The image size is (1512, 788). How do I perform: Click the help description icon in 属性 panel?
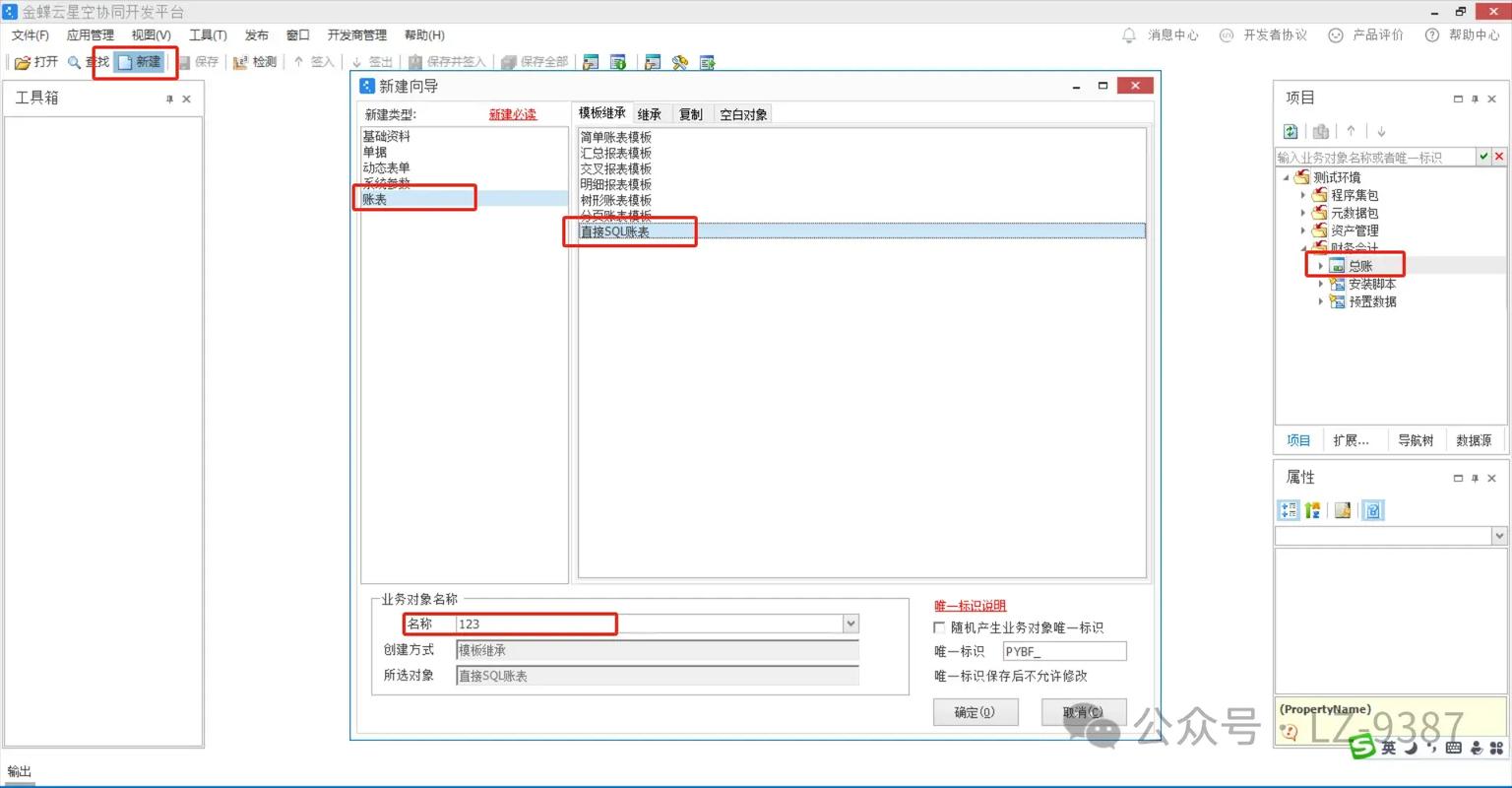point(1373,510)
